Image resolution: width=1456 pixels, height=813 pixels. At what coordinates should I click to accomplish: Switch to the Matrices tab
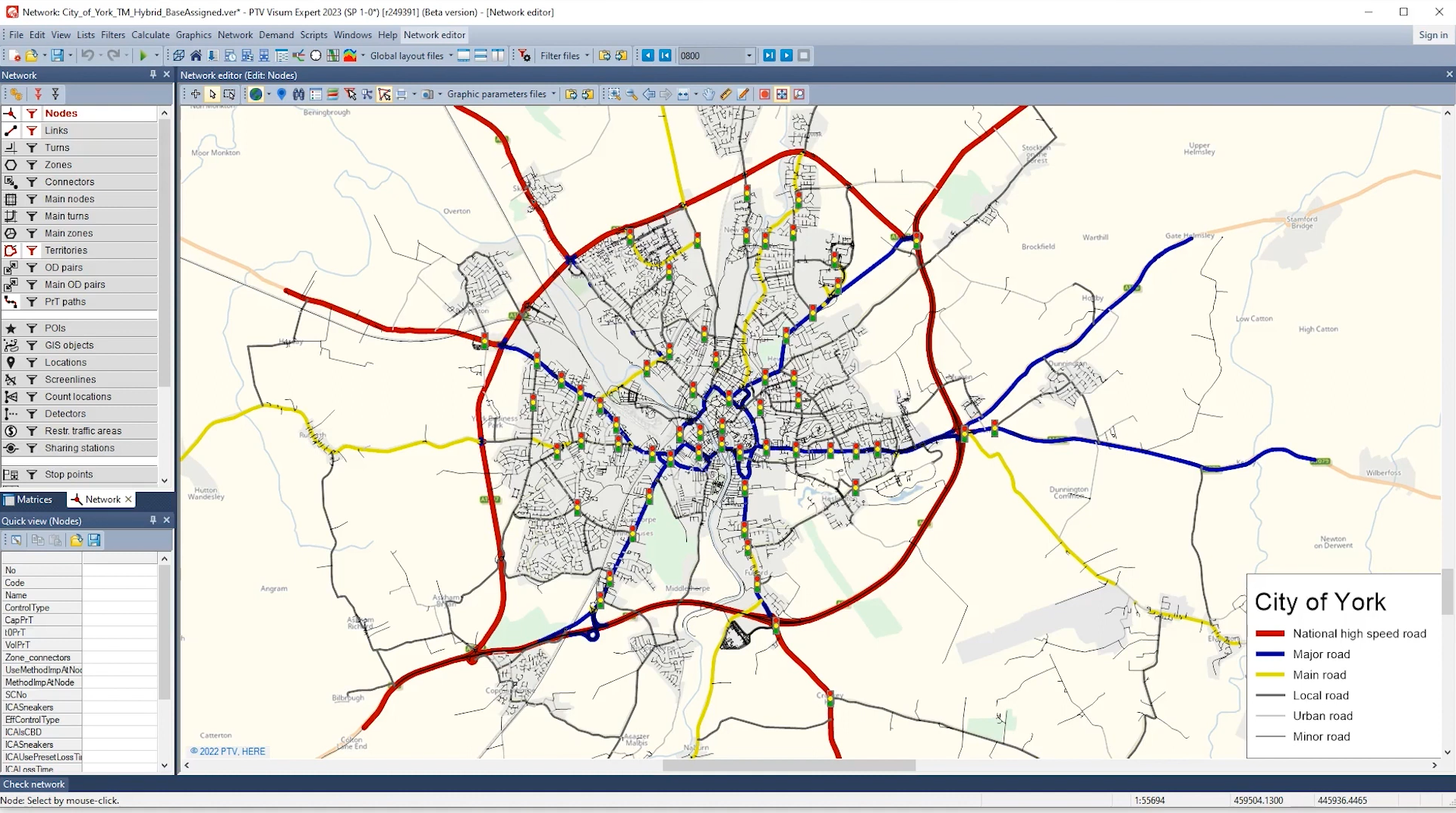[x=28, y=499]
